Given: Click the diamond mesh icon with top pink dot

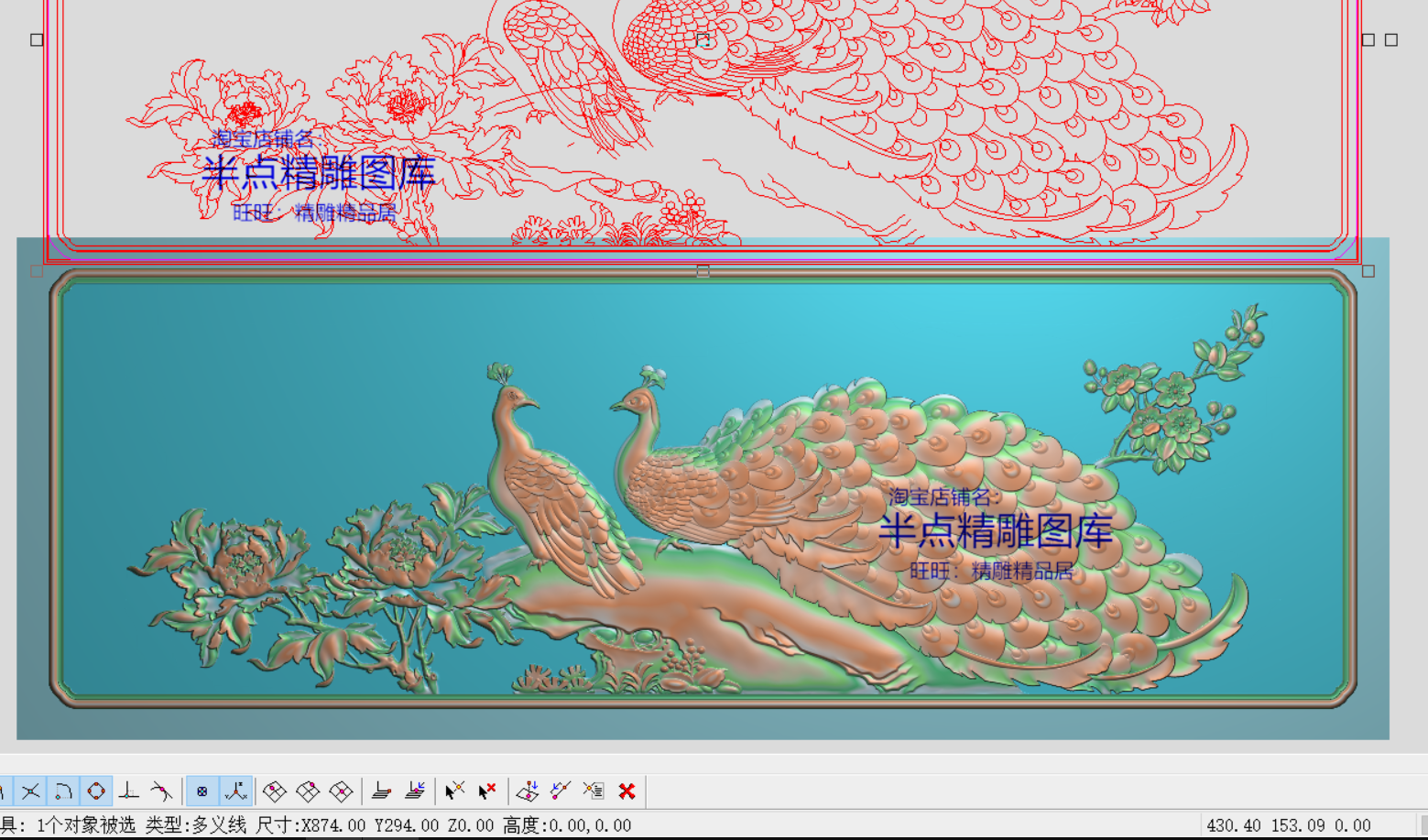Looking at the screenshot, I should pyautogui.click(x=308, y=791).
